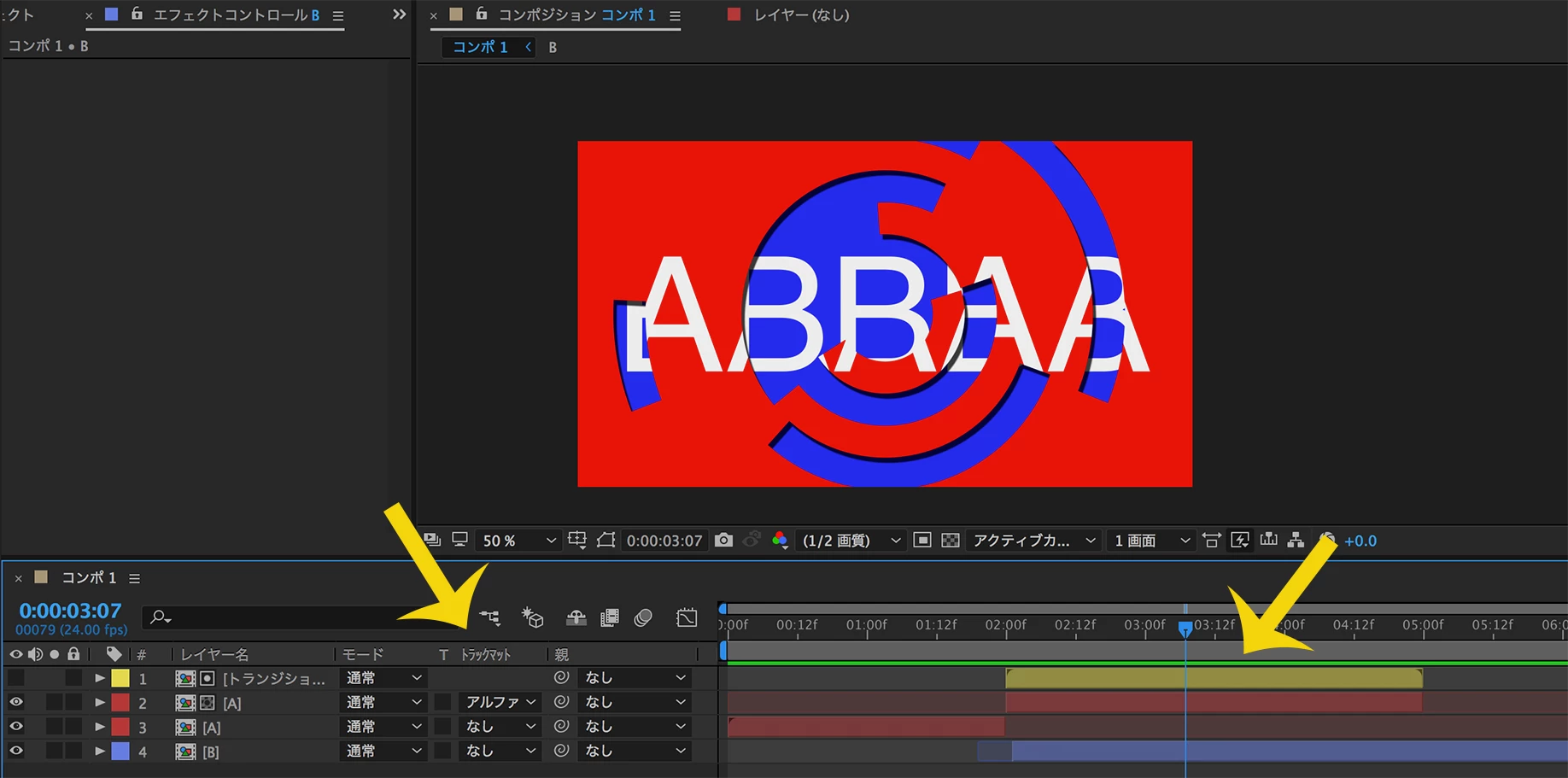Click the parent pick whip for layer 3
The width and height of the screenshot is (1568, 778).
(561, 726)
